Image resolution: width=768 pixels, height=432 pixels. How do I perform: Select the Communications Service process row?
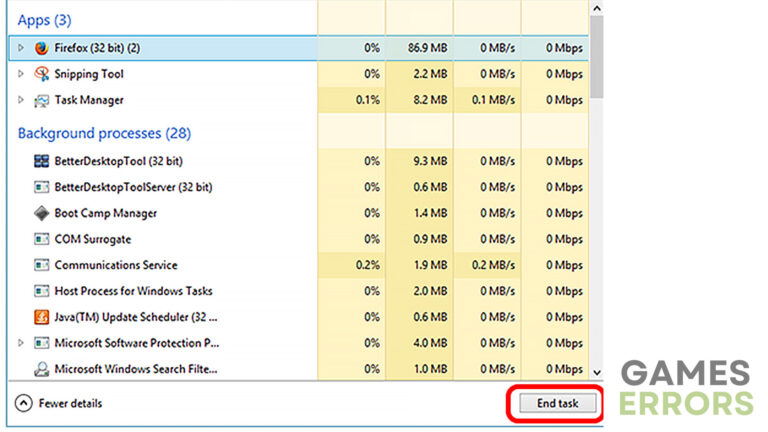point(115,265)
